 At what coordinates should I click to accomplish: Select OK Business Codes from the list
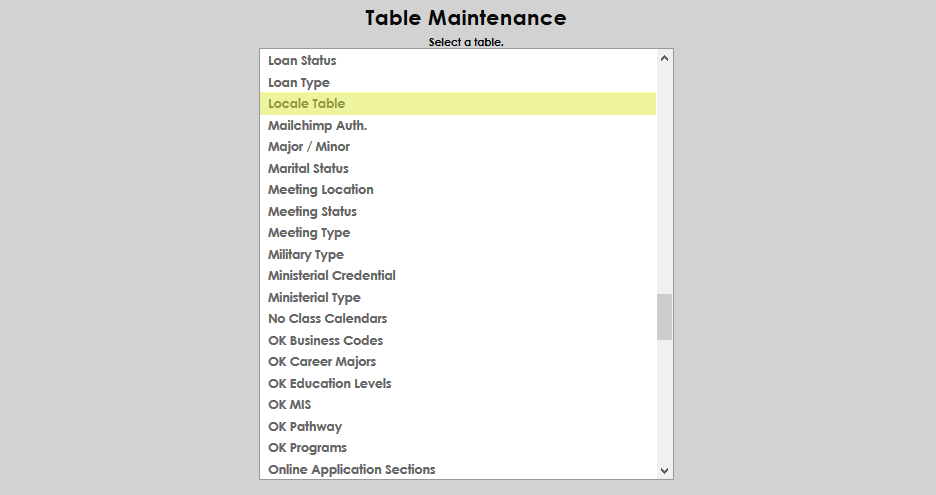pos(325,341)
